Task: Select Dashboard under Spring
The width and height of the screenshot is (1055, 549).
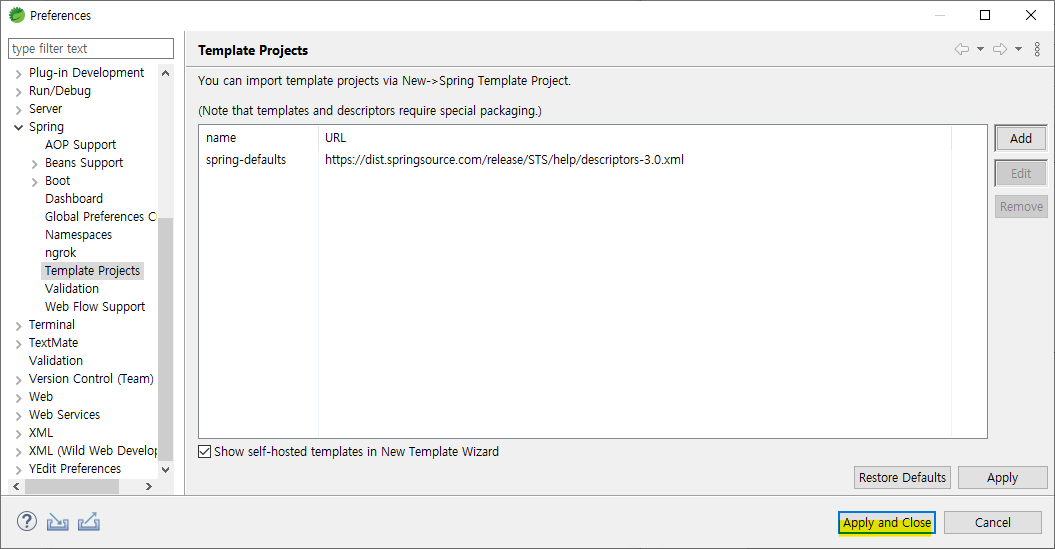Action: coord(74,198)
